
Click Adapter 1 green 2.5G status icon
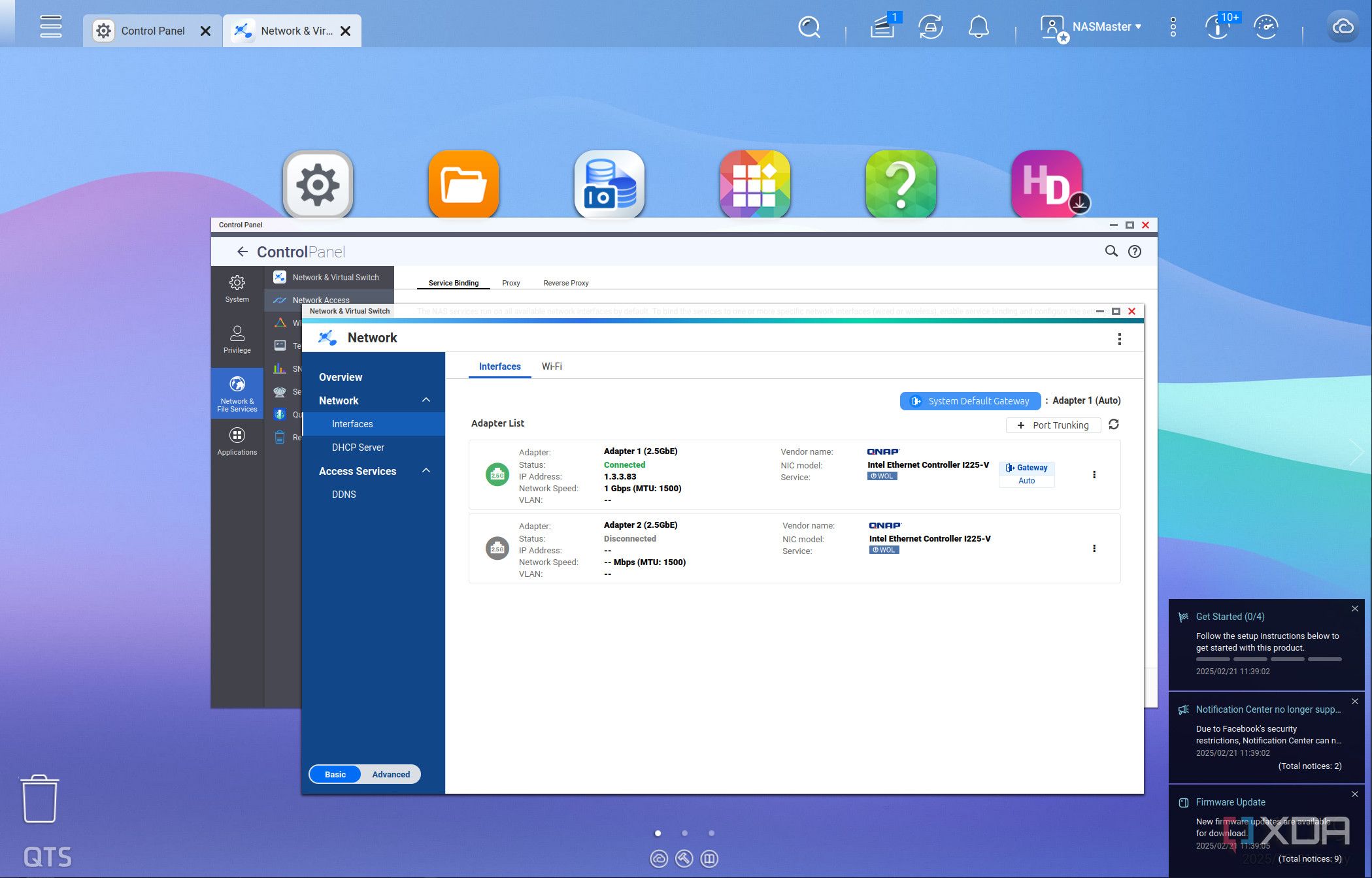(x=497, y=475)
